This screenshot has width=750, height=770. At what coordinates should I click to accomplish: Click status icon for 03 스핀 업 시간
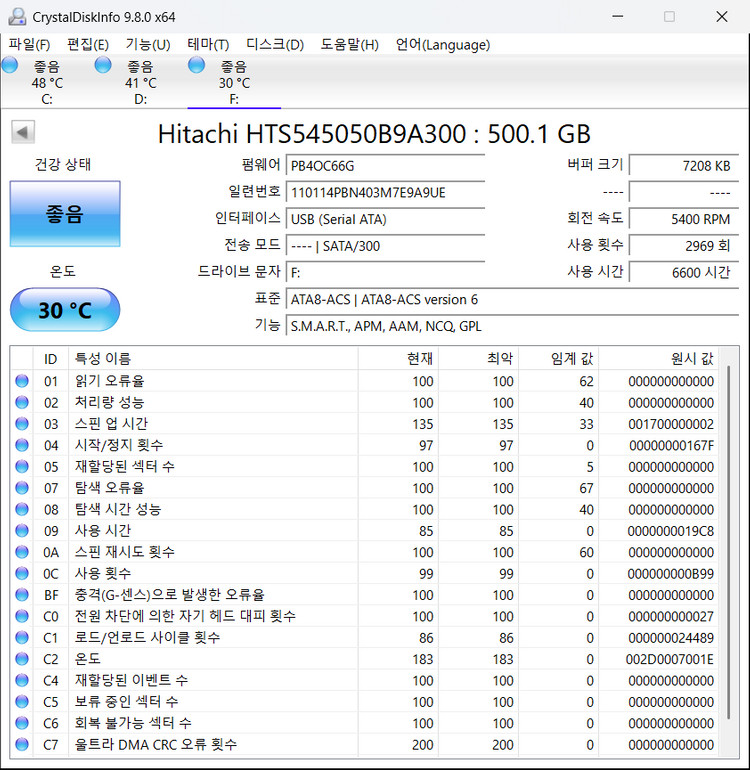click(22, 423)
